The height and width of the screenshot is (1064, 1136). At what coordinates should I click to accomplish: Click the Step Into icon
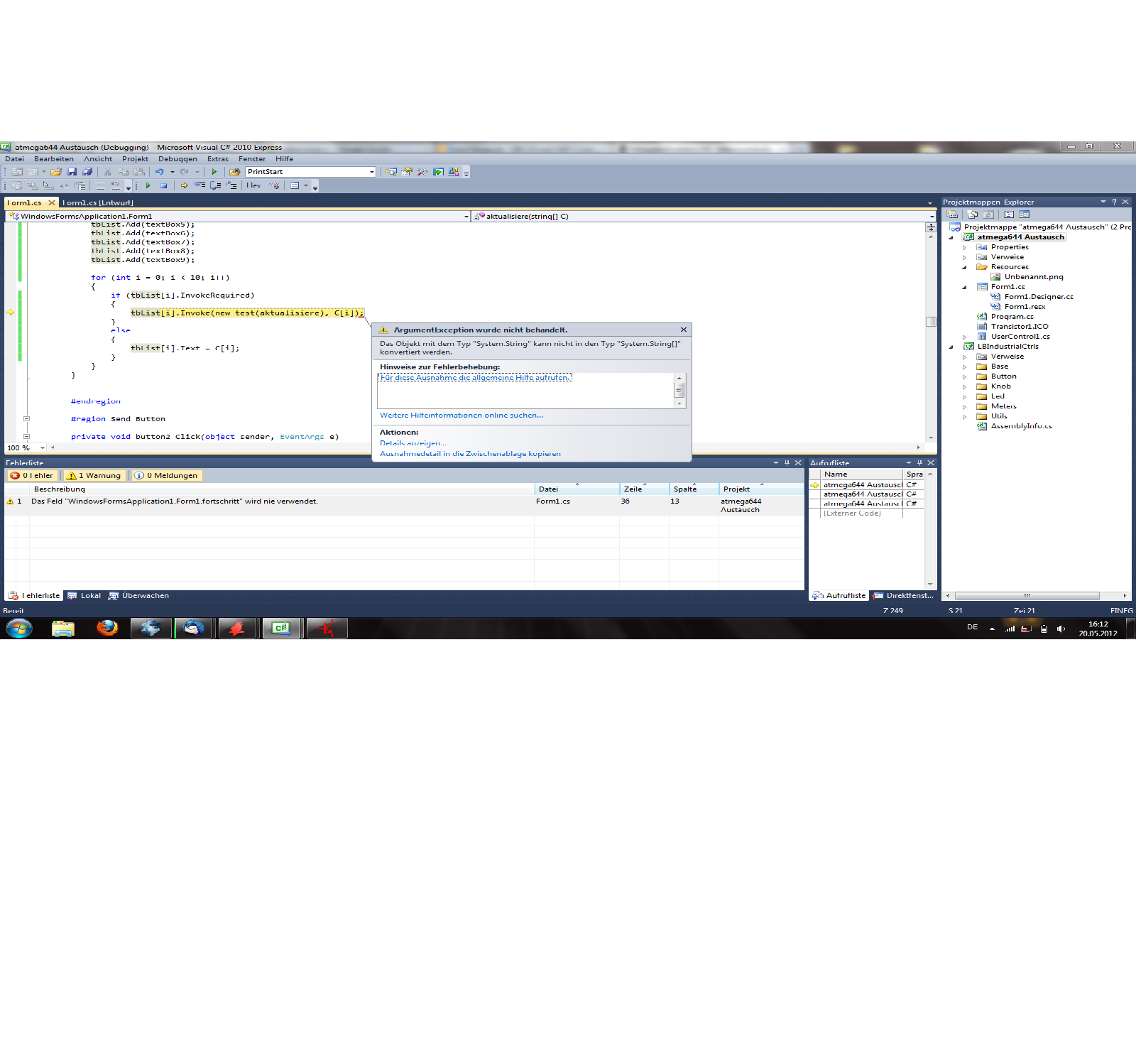pos(200,185)
